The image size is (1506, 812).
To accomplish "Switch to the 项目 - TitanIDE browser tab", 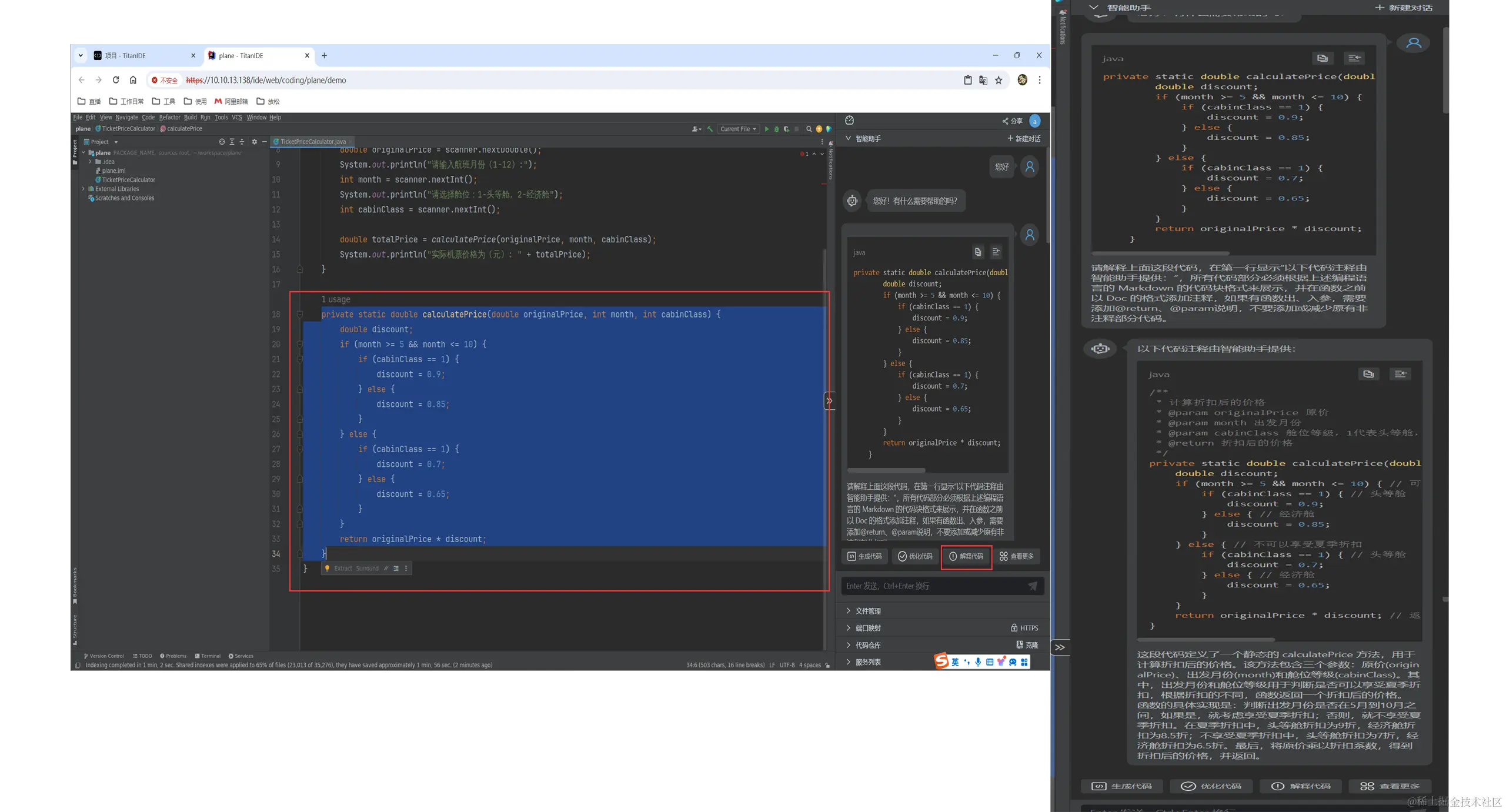I will pyautogui.click(x=144, y=55).
